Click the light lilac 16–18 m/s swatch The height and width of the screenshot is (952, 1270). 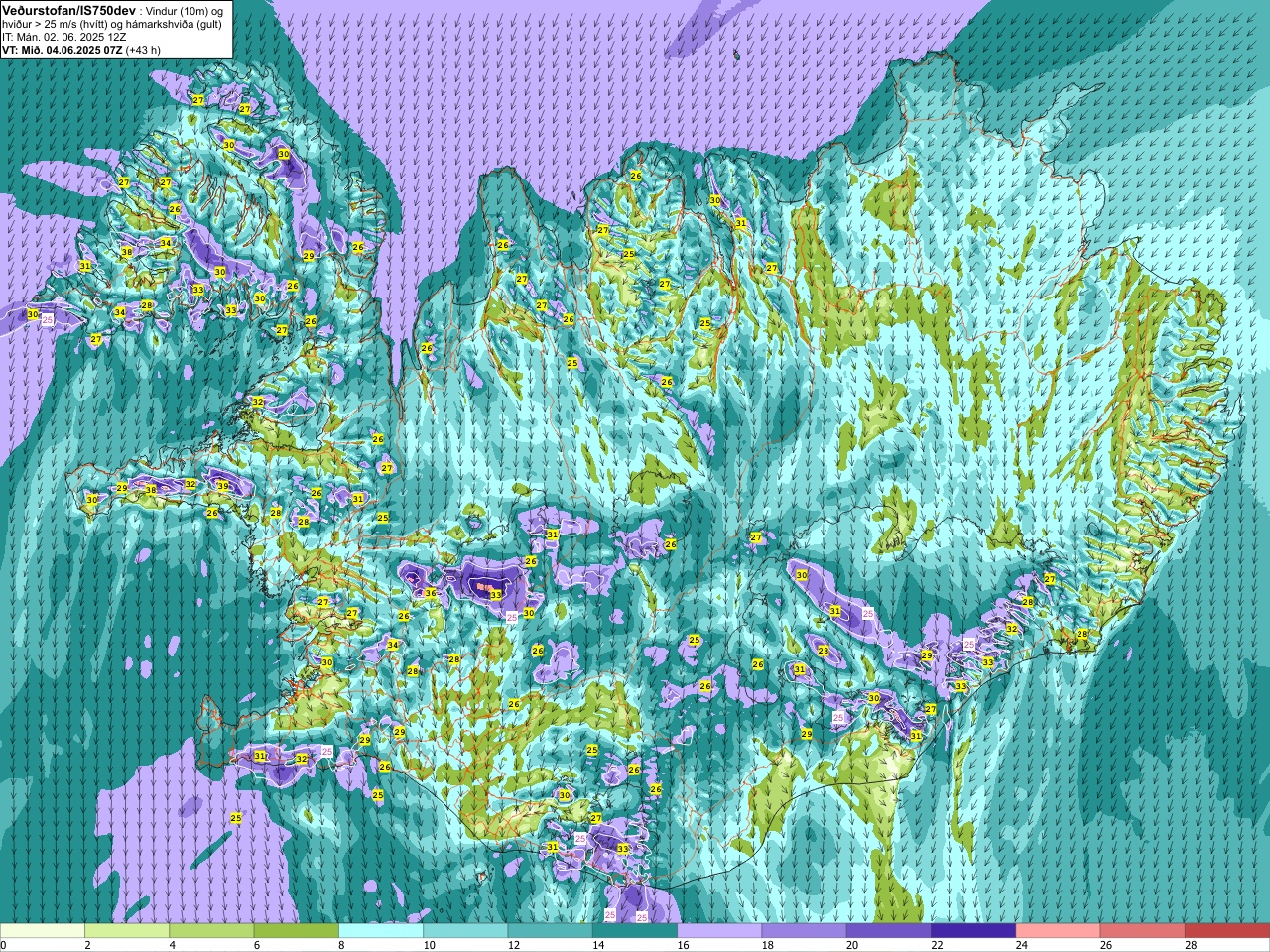tap(719, 931)
